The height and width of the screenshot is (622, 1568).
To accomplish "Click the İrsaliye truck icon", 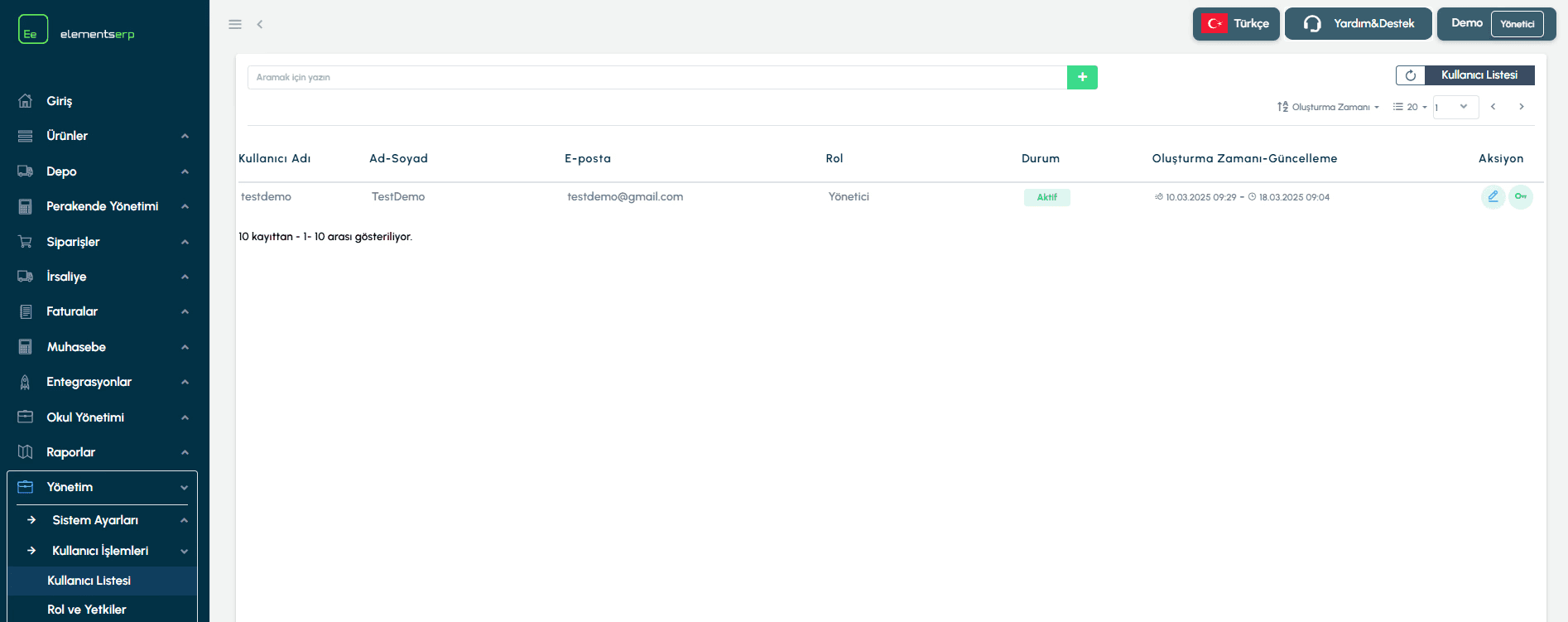I will pyautogui.click(x=26, y=276).
